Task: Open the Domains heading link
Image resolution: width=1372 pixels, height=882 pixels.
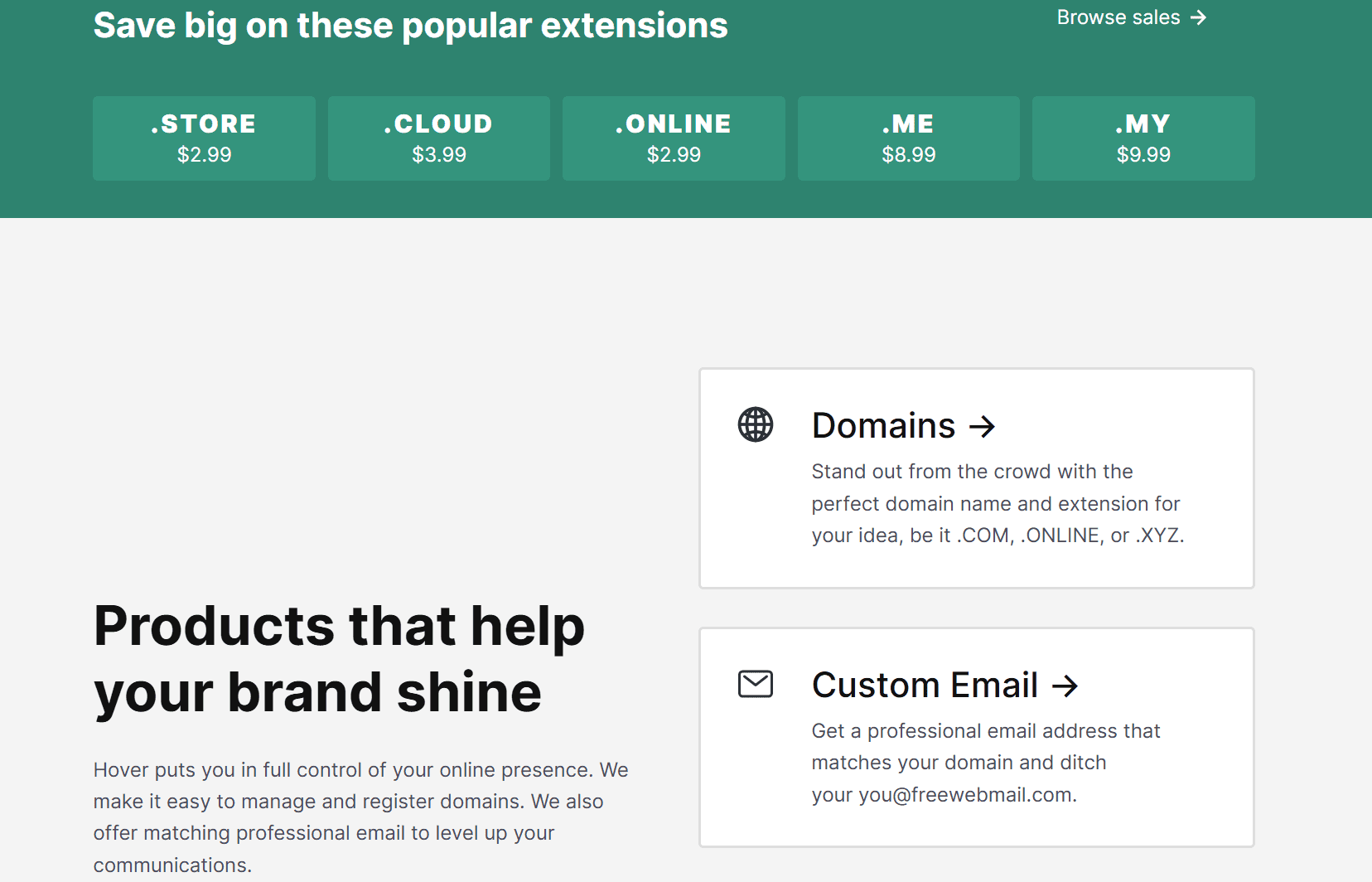Action: coord(883,426)
